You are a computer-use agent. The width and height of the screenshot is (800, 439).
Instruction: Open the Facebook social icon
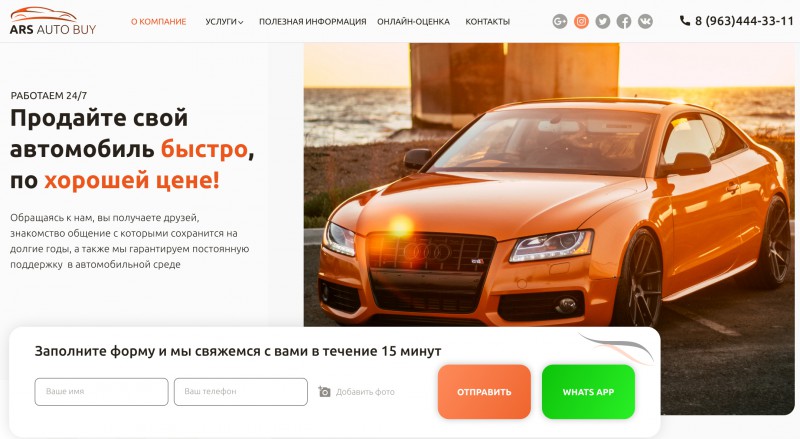click(623, 21)
